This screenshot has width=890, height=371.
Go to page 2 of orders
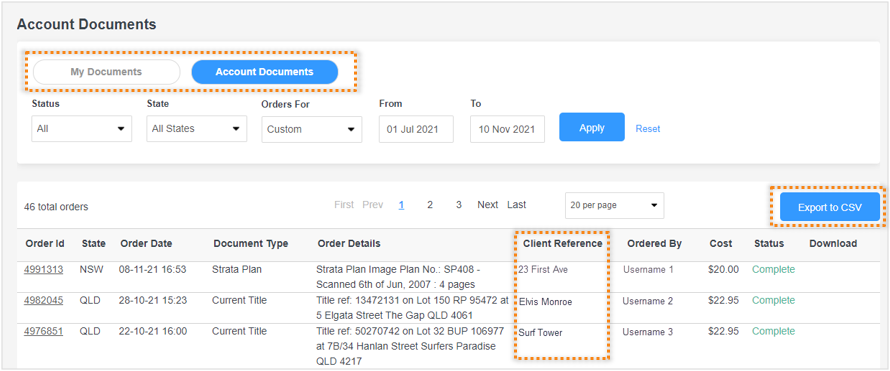[x=430, y=205]
